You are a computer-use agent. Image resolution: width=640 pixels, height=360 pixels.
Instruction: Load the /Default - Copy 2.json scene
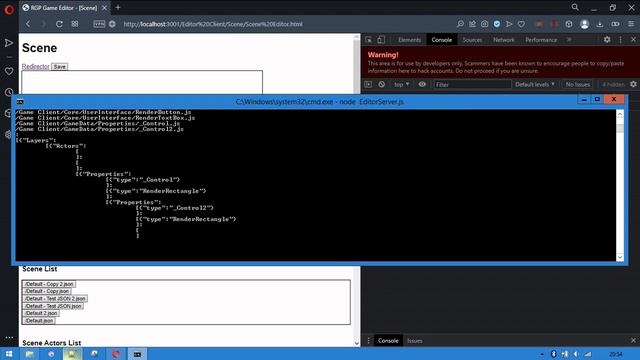click(x=49, y=284)
